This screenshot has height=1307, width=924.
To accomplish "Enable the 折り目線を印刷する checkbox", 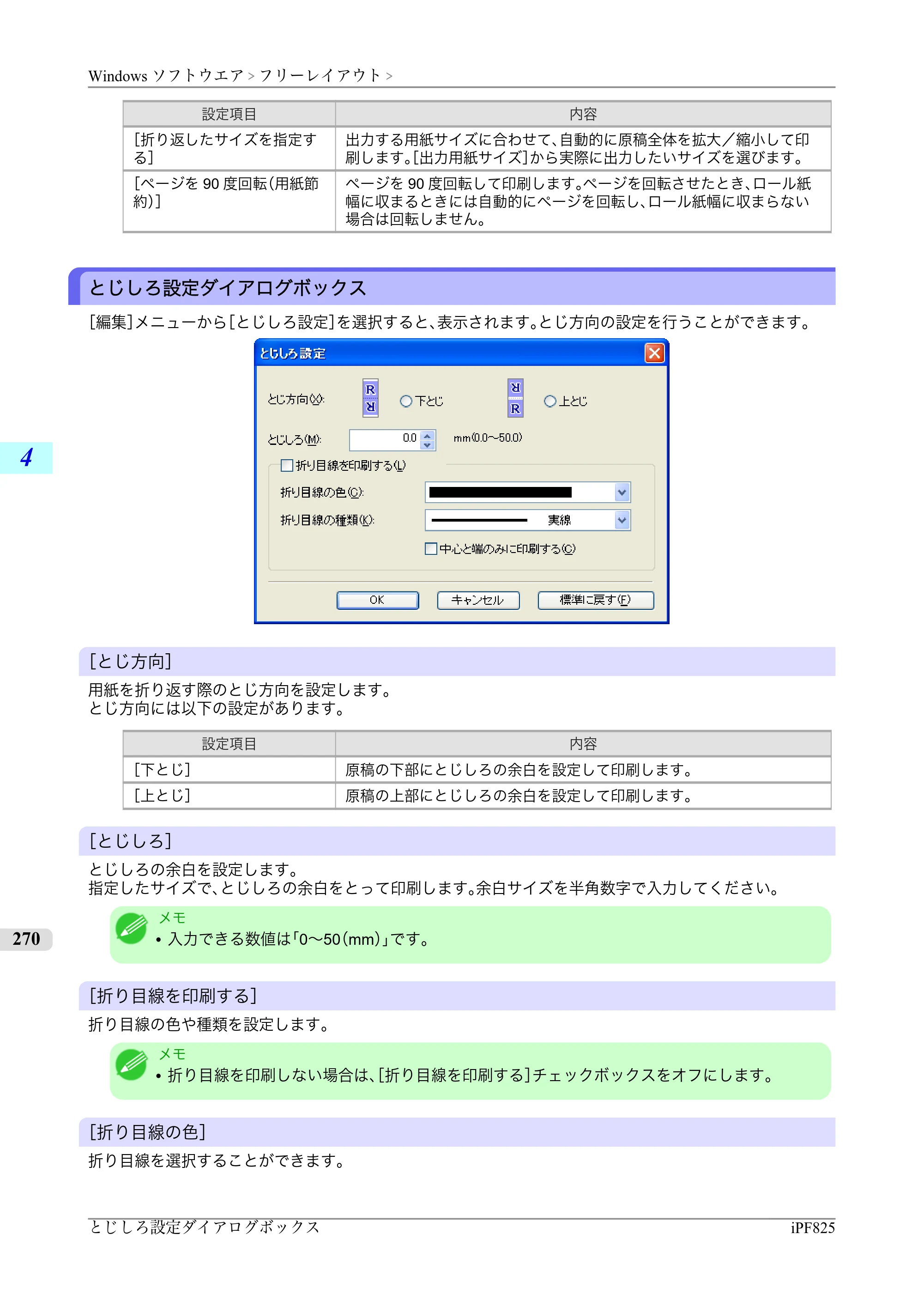I will (x=287, y=466).
